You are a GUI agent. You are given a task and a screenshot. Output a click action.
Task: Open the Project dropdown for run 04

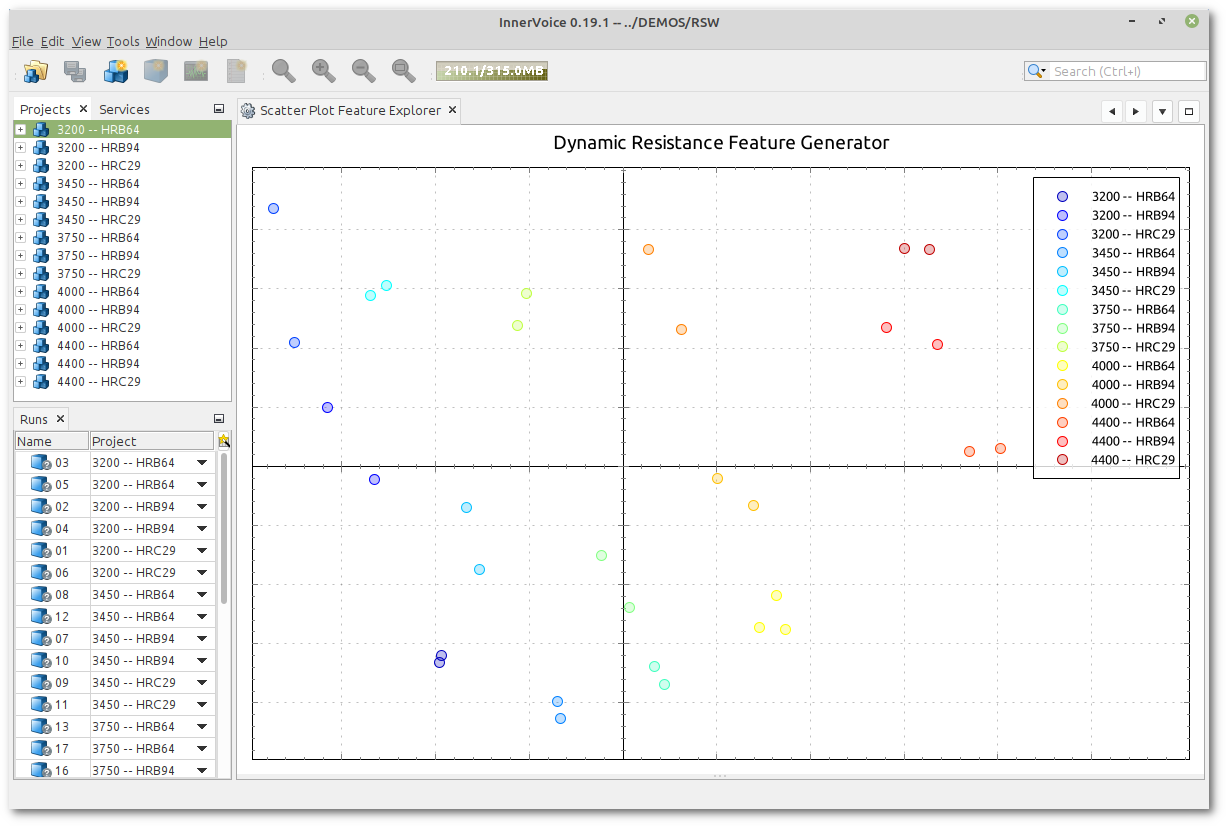pos(202,529)
